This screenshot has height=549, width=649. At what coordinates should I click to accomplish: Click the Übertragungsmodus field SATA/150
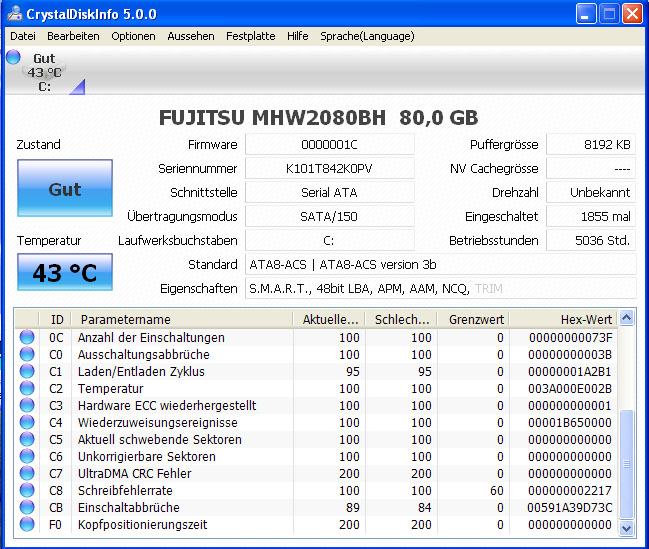(329, 217)
